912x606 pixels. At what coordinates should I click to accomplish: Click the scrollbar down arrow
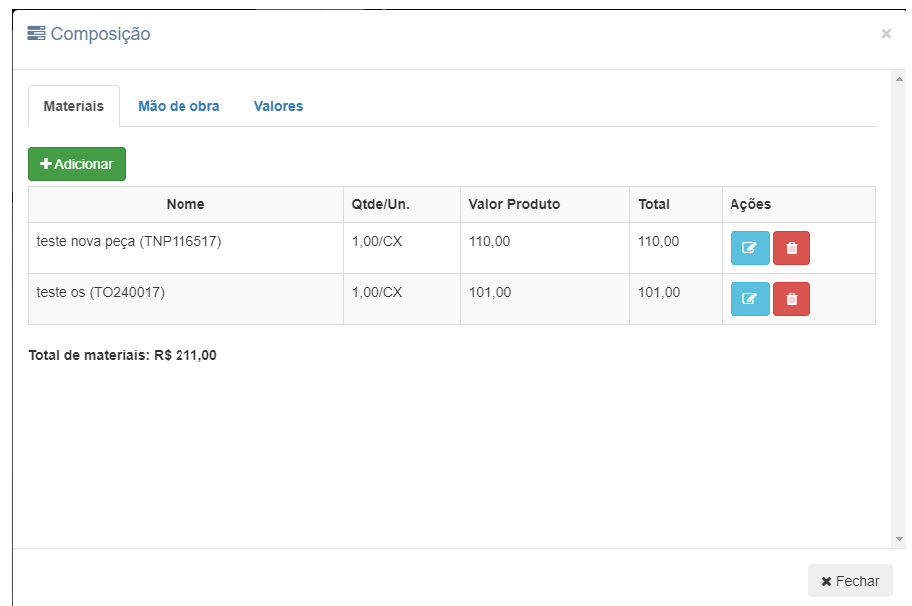coord(899,539)
